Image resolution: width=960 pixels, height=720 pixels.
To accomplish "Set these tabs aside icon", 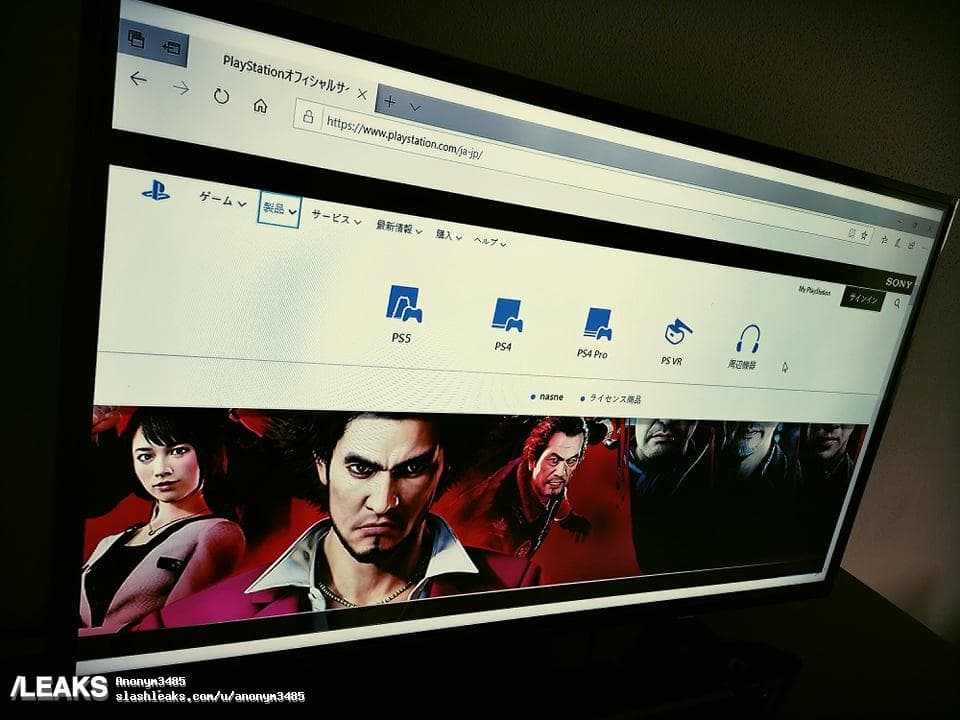I will click(171, 47).
